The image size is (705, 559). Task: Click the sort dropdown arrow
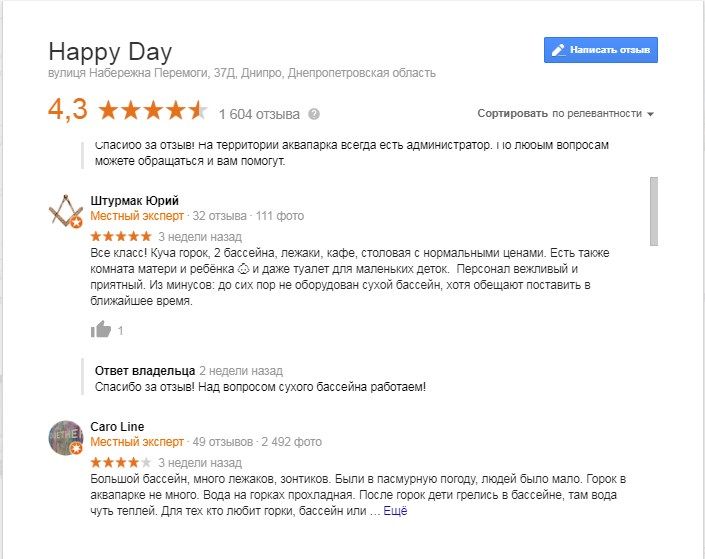click(x=650, y=114)
